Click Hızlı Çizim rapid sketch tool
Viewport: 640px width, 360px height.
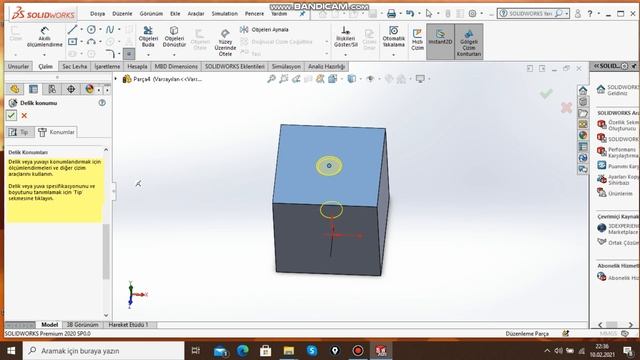tap(417, 39)
